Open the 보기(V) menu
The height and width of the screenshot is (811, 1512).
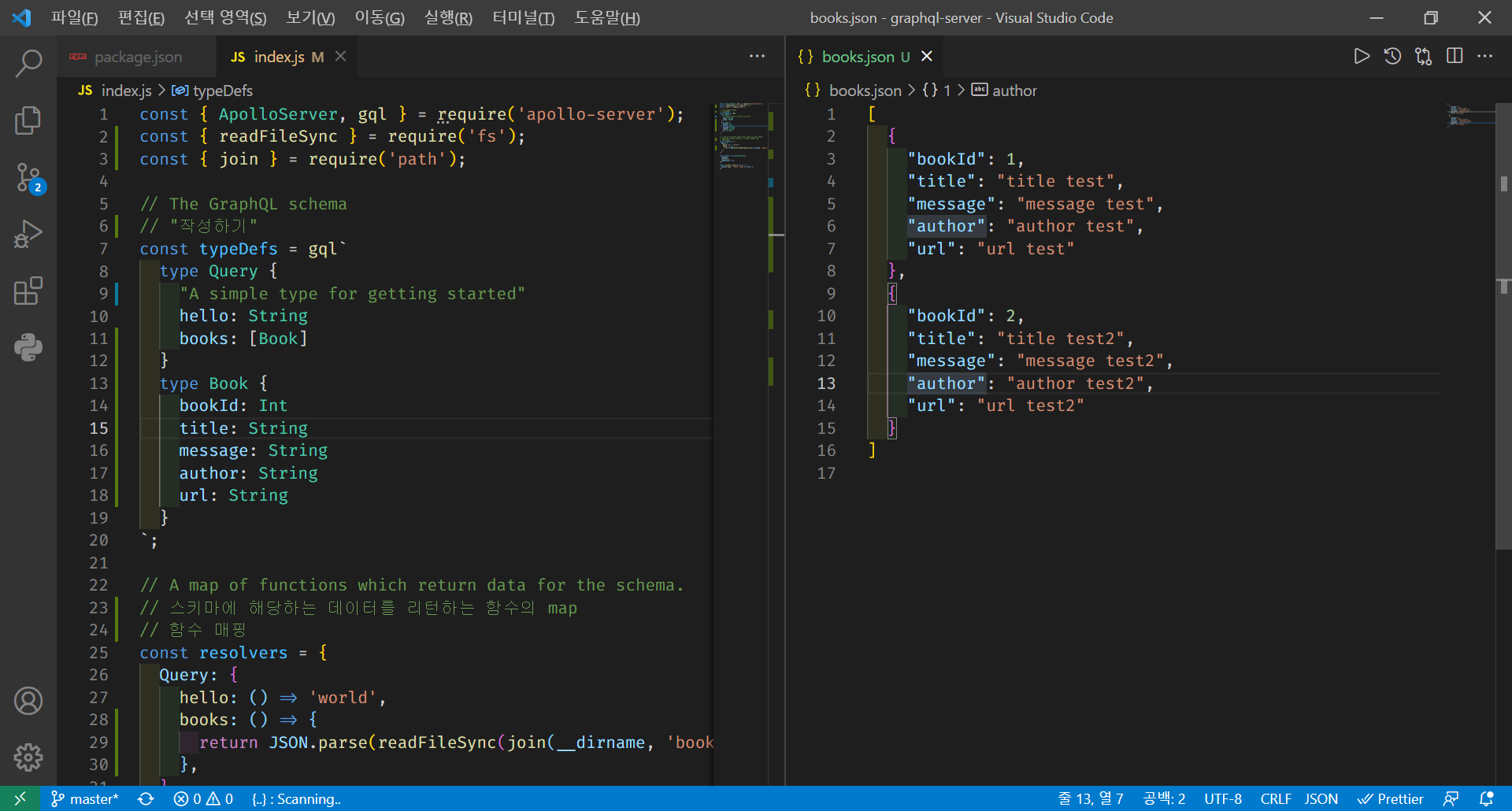pyautogui.click(x=310, y=17)
